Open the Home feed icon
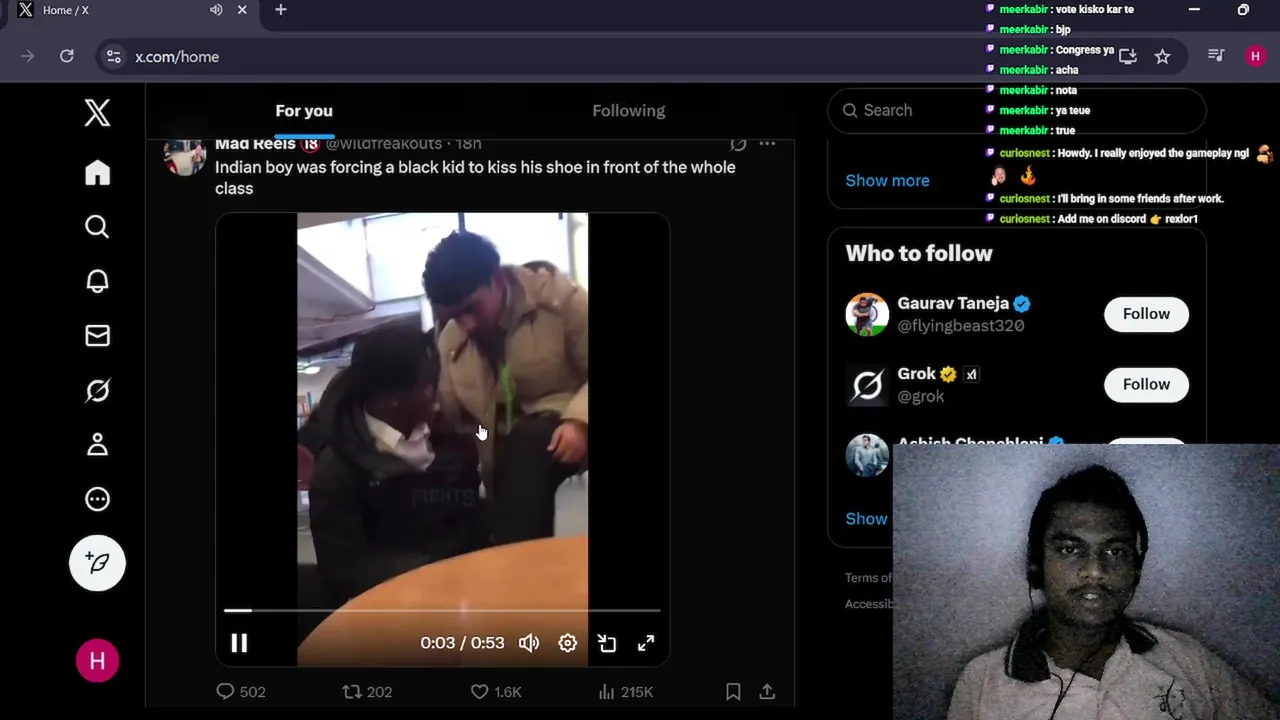The height and width of the screenshot is (720, 1280). coord(97,173)
